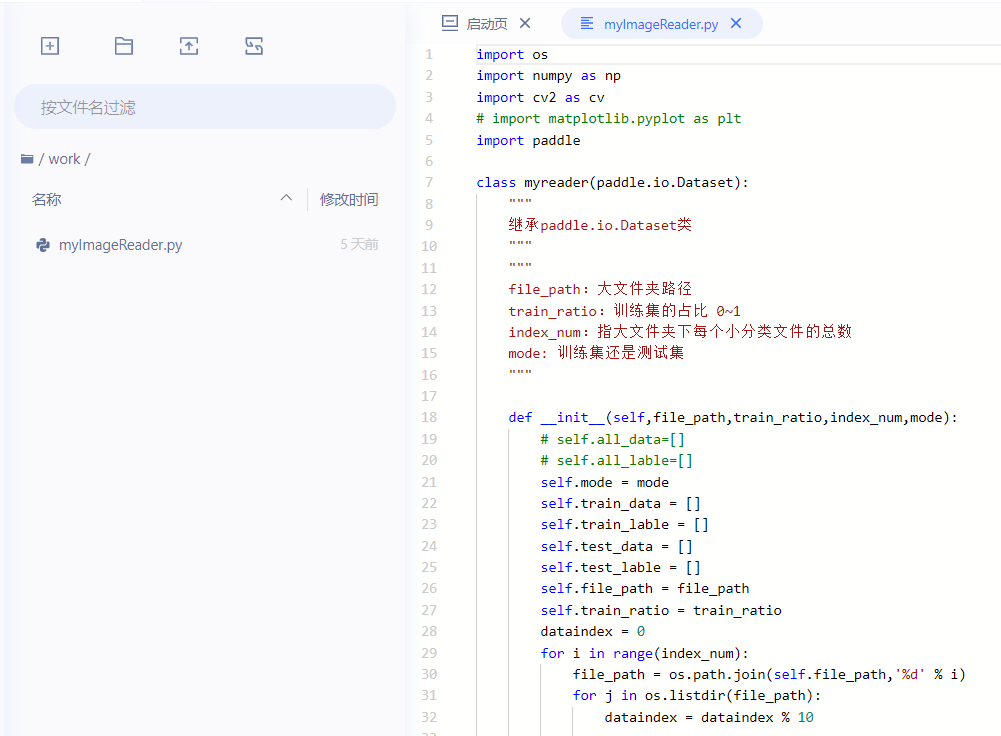This screenshot has width=1001, height=736.
Task: Click 'self.train_lable = []' line
Action: [624, 525]
